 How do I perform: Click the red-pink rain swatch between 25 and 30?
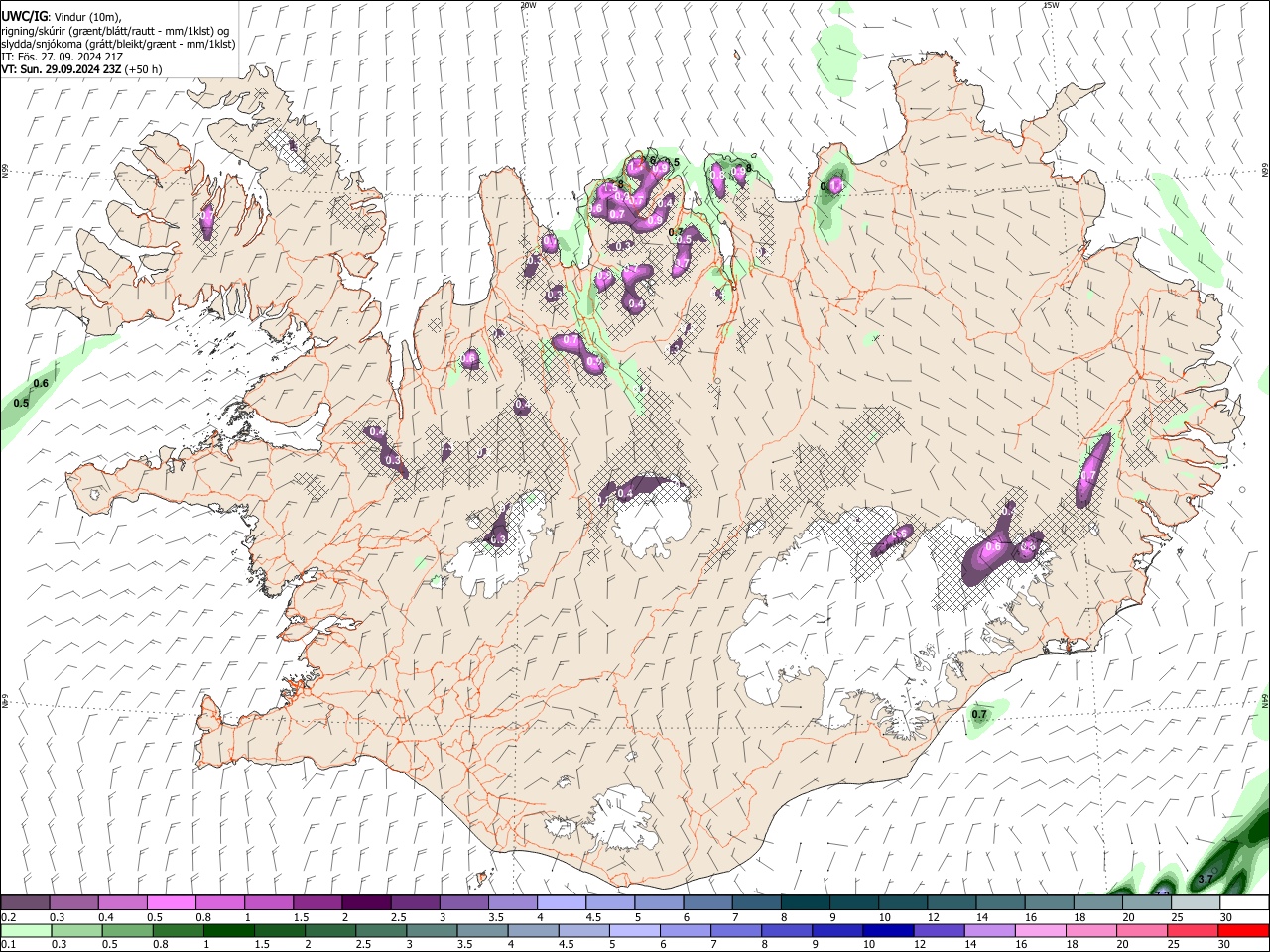[x=1192, y=930]
